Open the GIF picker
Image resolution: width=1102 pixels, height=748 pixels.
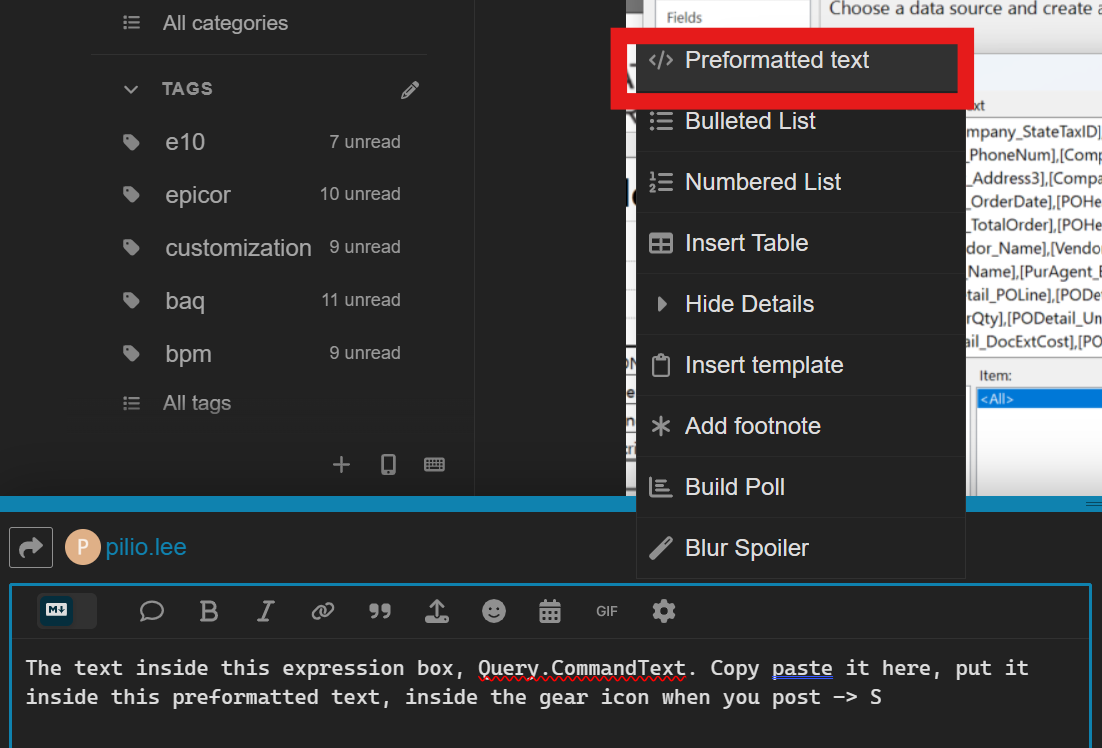[x=607, y=611]
